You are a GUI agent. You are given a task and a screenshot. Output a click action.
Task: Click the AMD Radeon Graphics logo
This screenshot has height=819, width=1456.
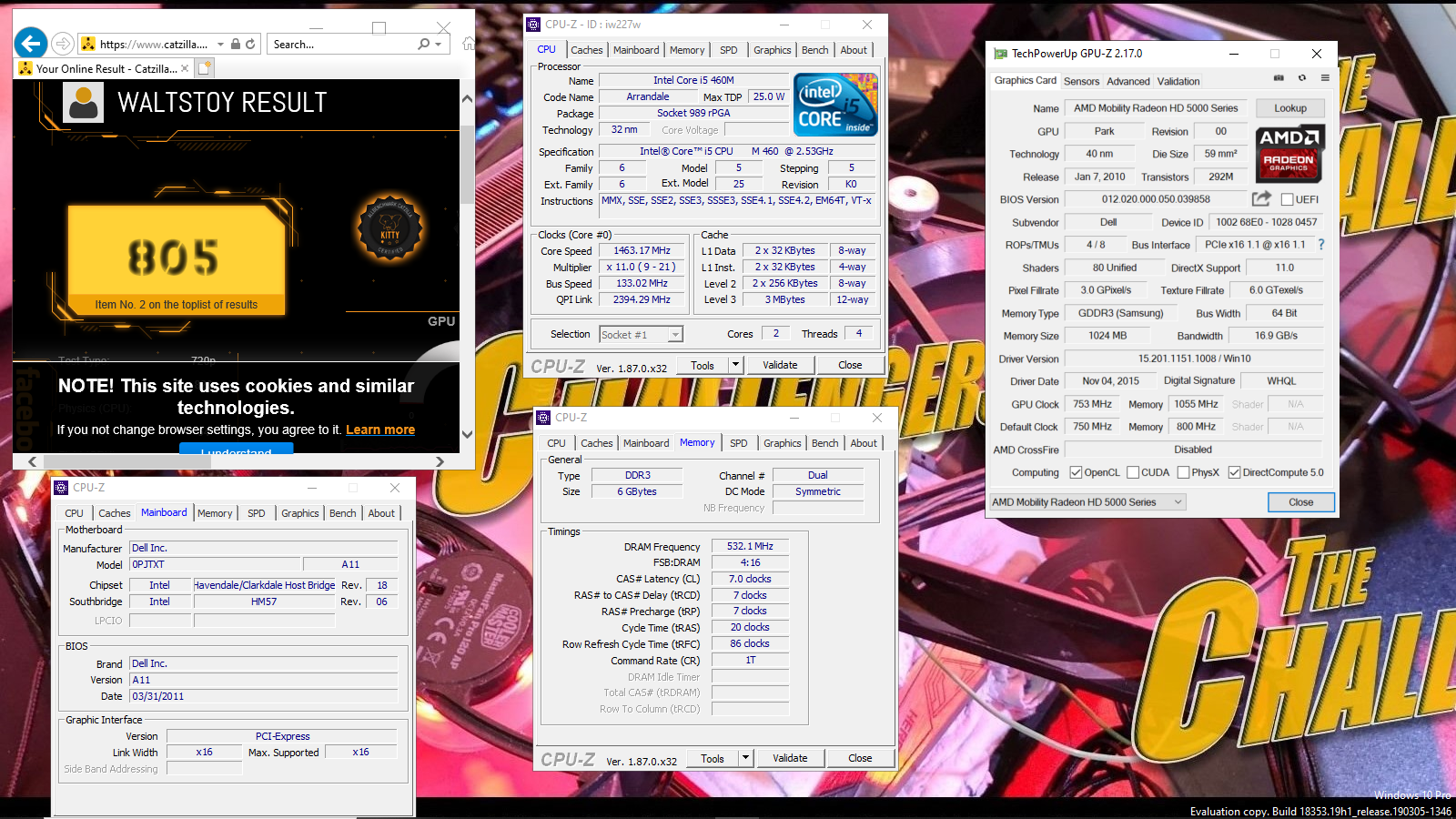1289,154
